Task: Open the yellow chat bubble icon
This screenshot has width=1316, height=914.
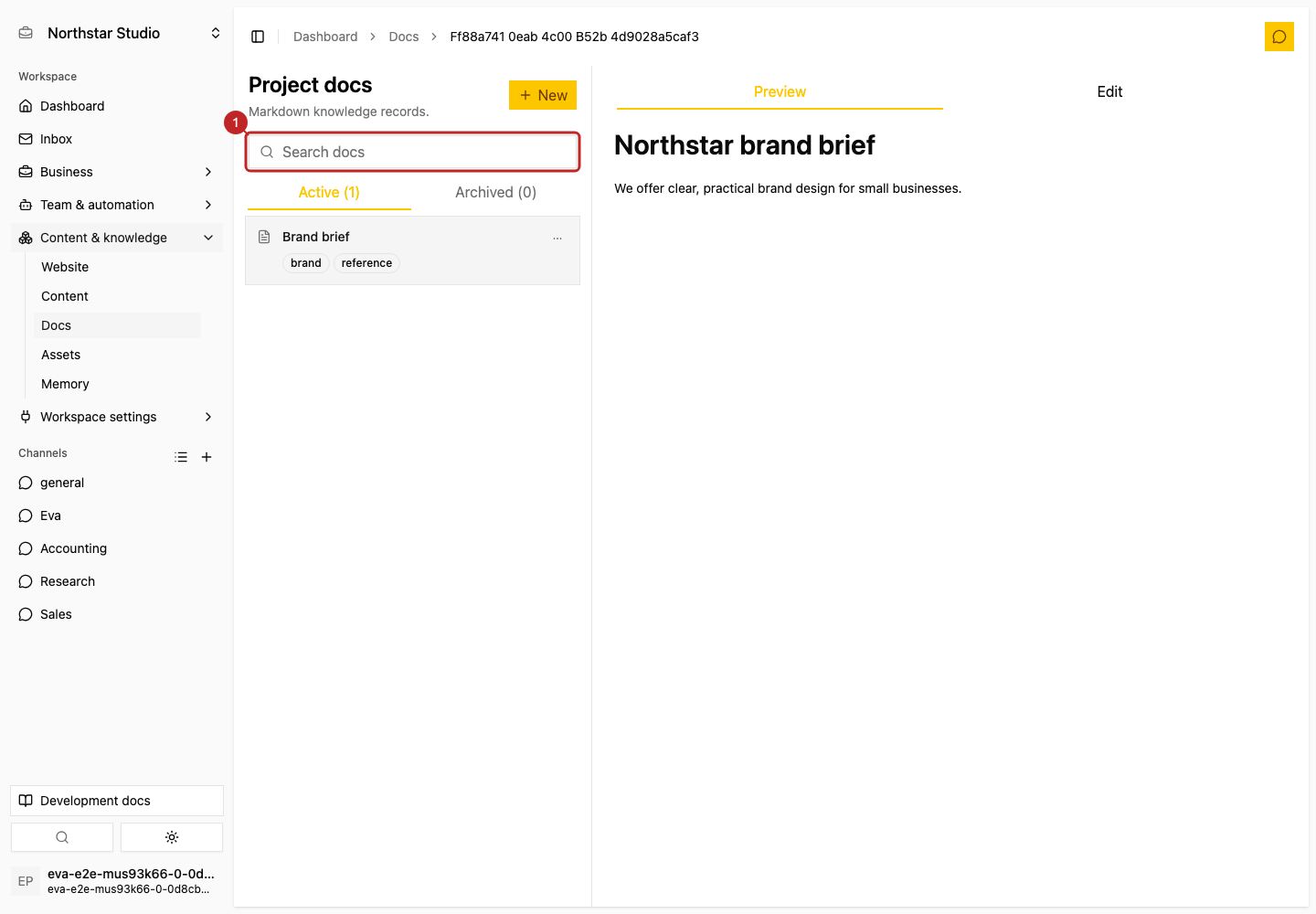Action: pyautogui.click(x=1279, y=37)
